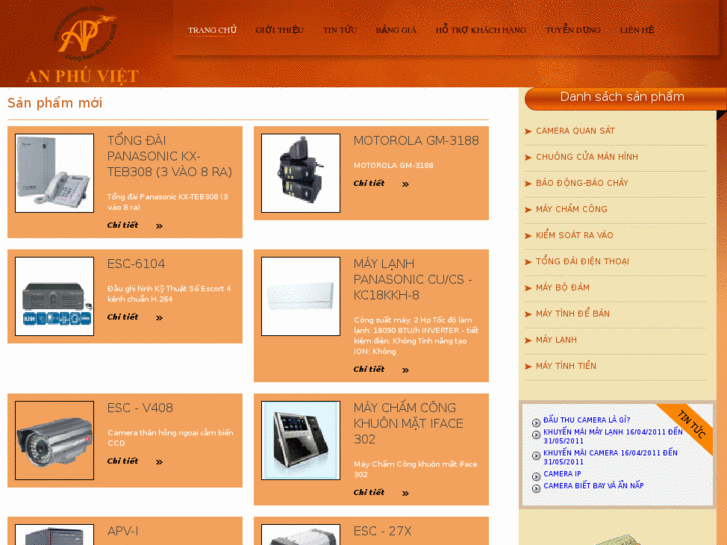Click arrow icon beside Kiểm Soát Ra Vào
The width and height of the screenshot is (727, 545).
coord(528,236)
